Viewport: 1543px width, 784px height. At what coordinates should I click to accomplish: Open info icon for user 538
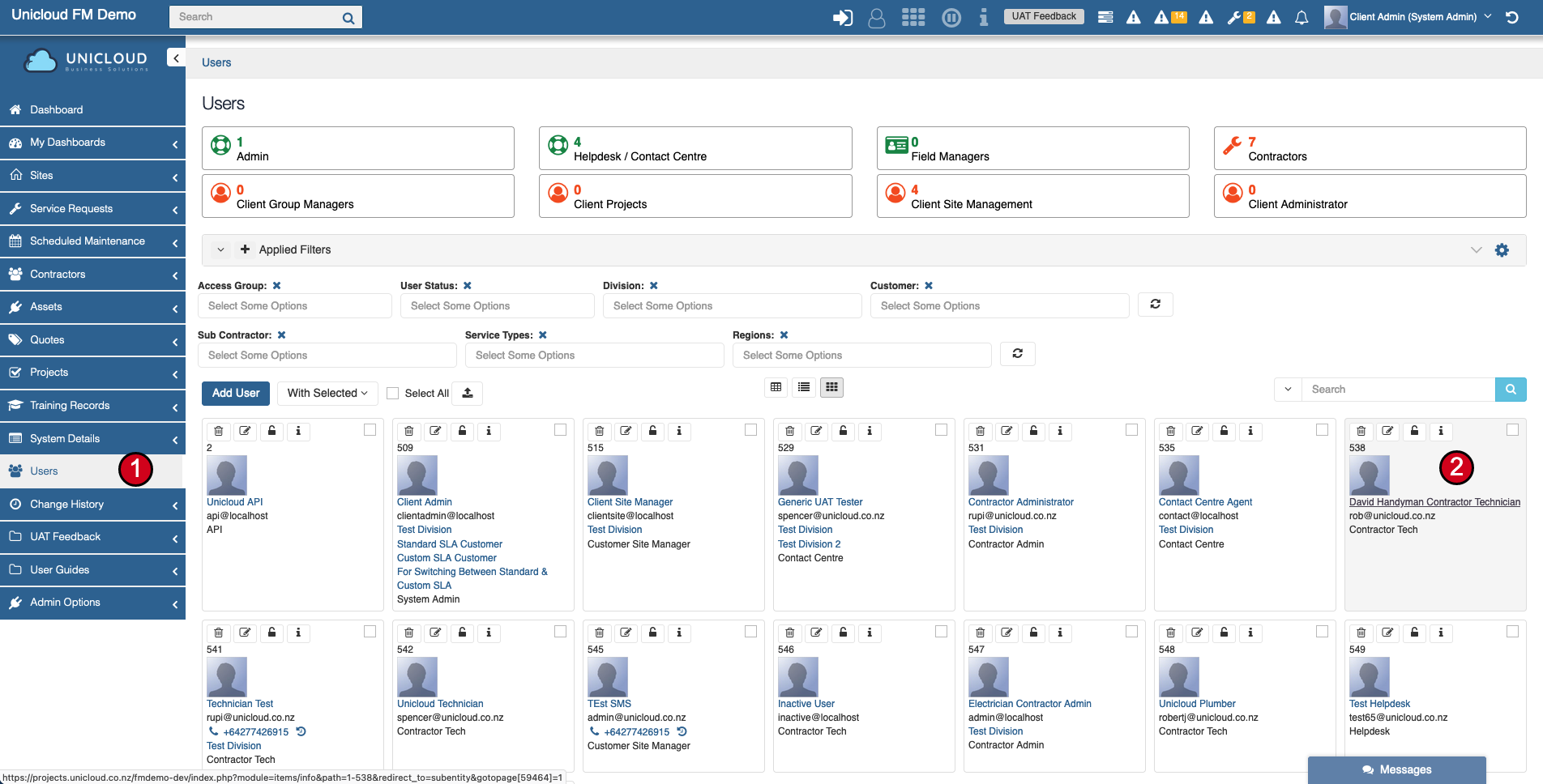1441,431
